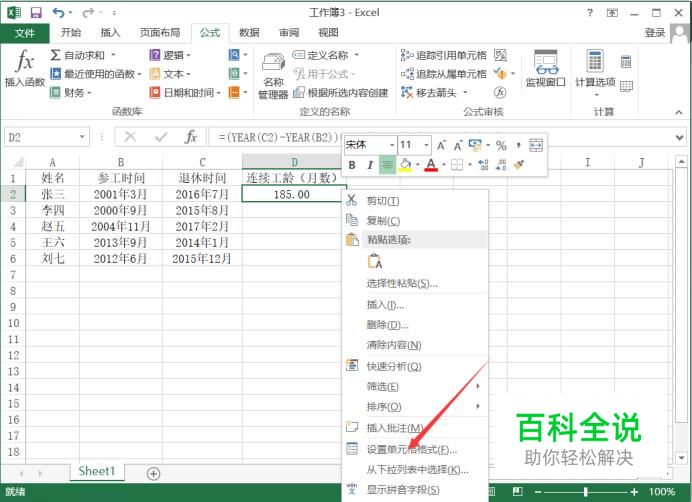Open Financial functions category
The height and width of the screenshot is (502, 692).
click(71, 92)
